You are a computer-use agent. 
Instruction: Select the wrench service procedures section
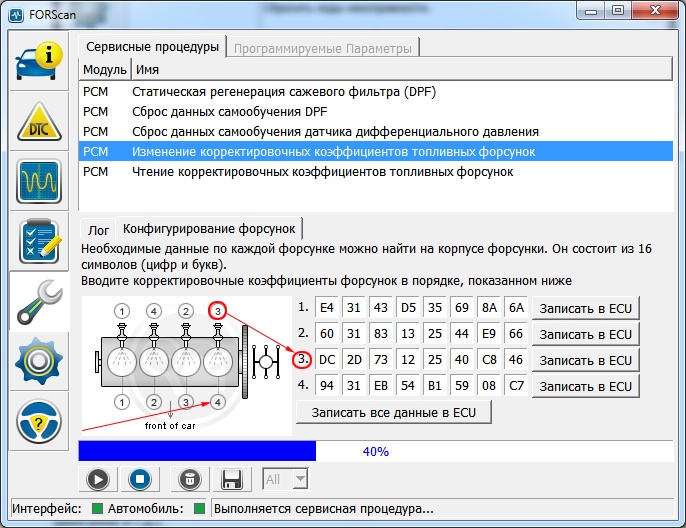click(39, 301)
